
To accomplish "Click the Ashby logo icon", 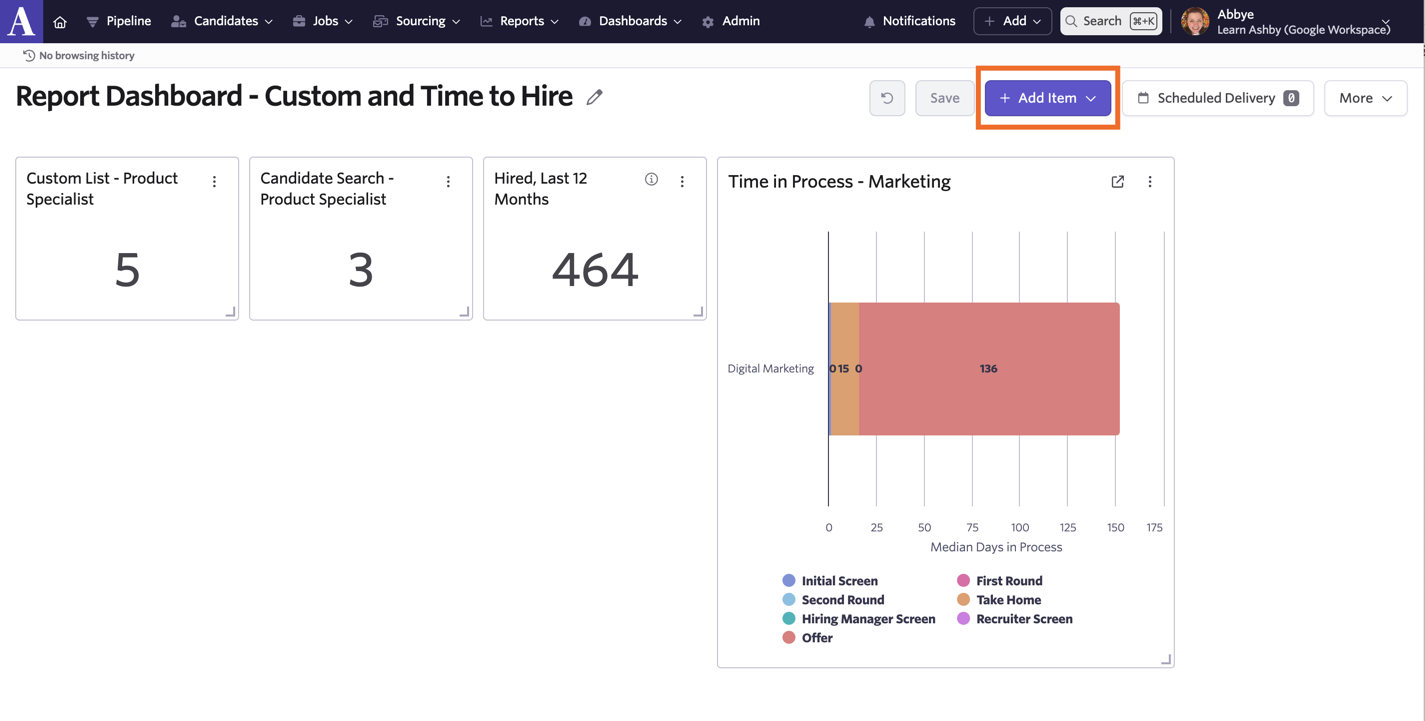I will pyautogui.click(x=21, y=21).
